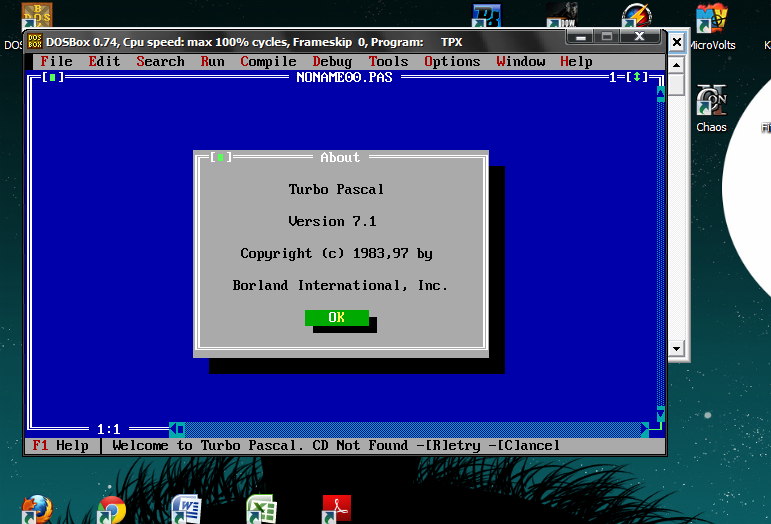Close the background window behind DOSBox

tap(677, 42)
